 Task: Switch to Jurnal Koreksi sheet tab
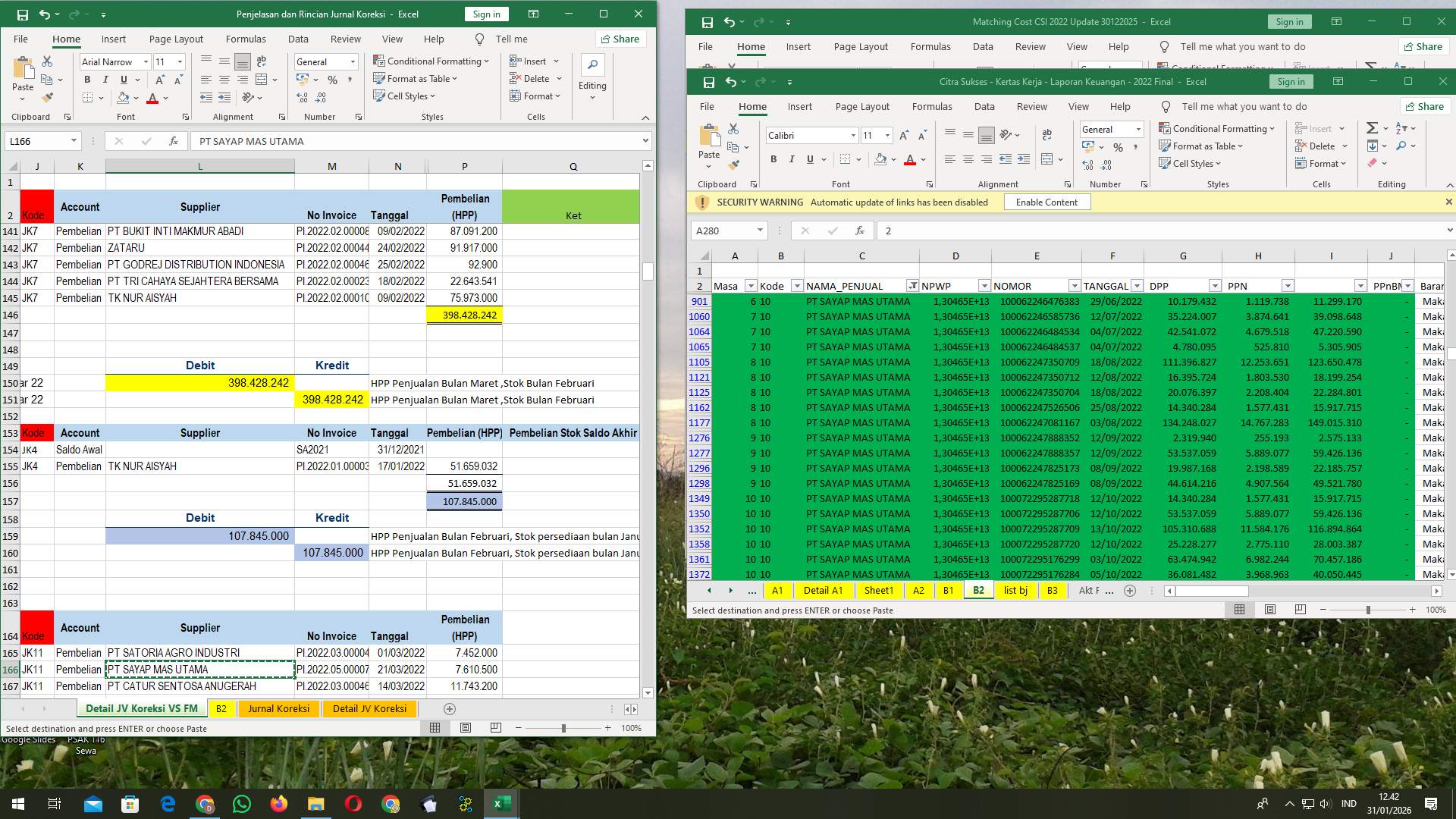coord(278,709)
